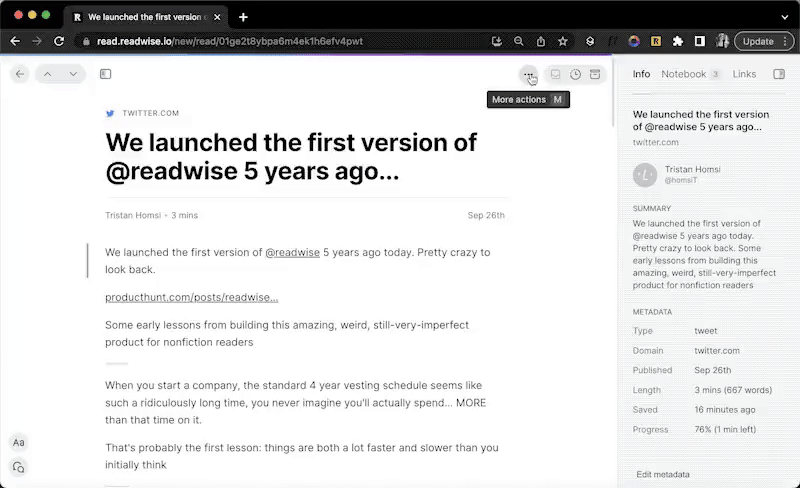Screen dimensions: 800x488
Task: Hide the right info sidebar panel
Action: click(x=780, y=74)
